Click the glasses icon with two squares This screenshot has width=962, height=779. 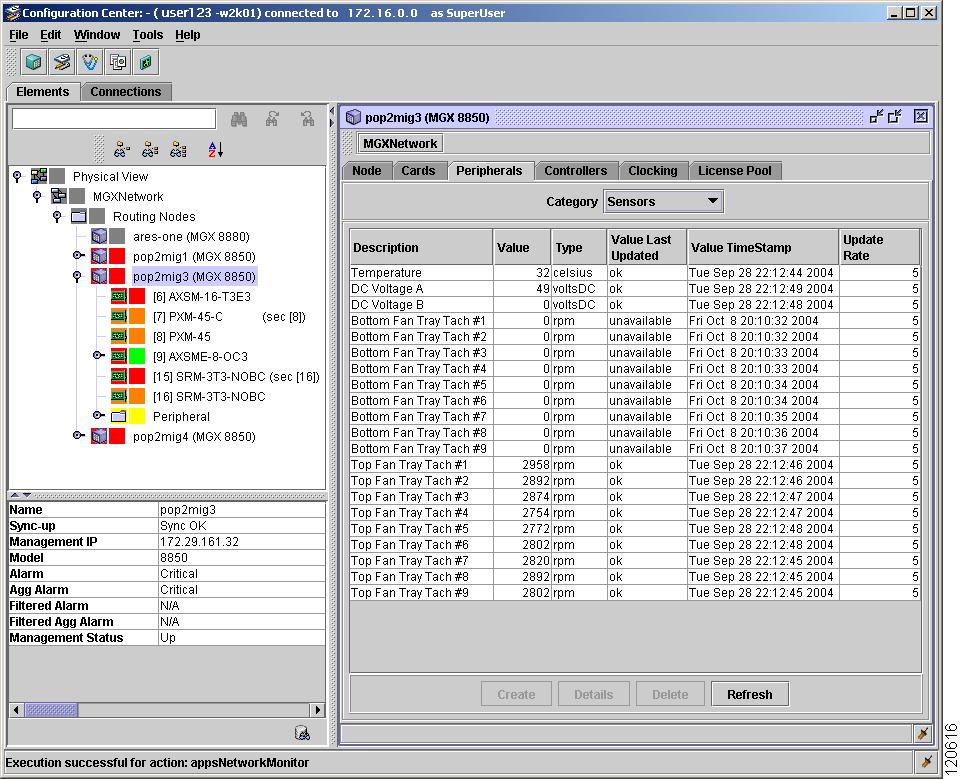pos(150,149)
